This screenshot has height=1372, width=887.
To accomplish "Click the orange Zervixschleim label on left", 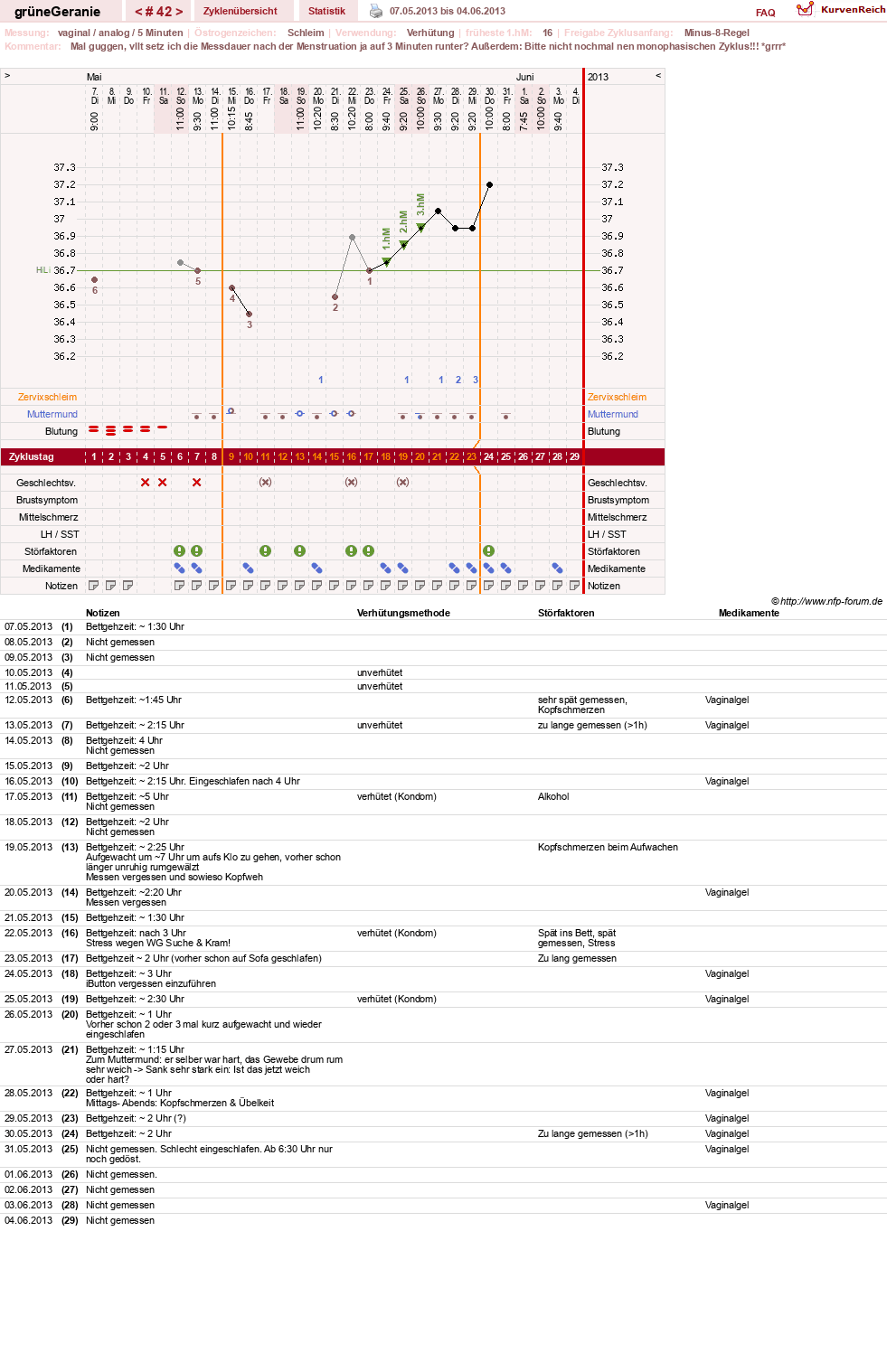I will (x=47, y=397).
